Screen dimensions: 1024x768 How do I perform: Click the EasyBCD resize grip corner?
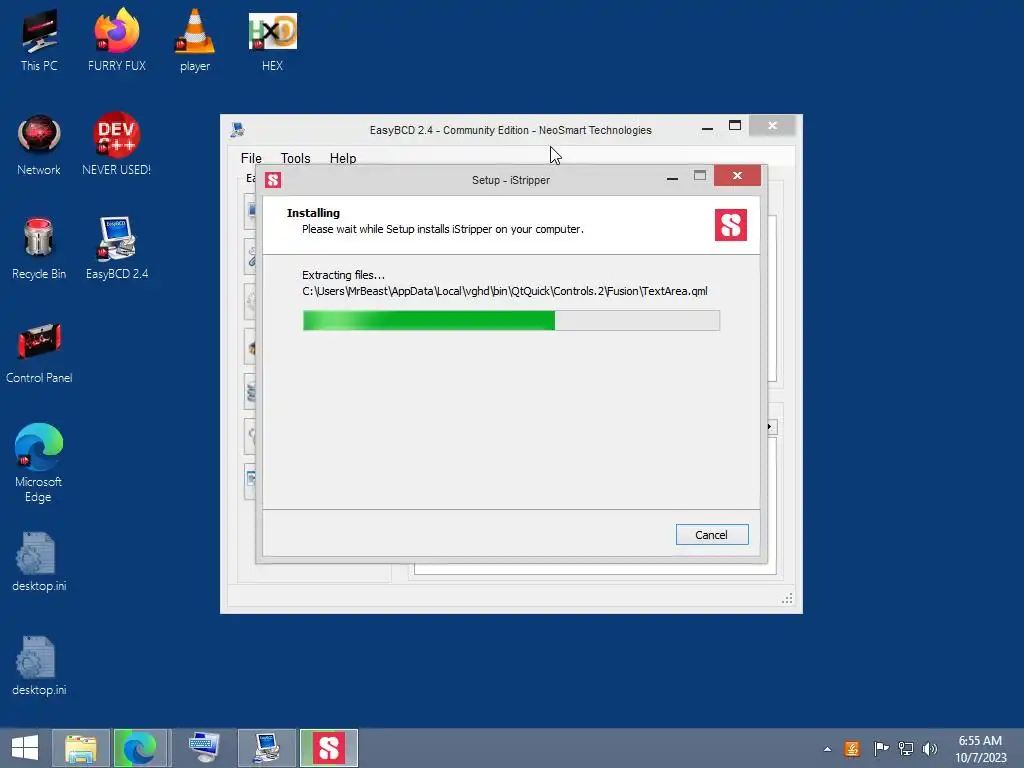tap(788, 598)
